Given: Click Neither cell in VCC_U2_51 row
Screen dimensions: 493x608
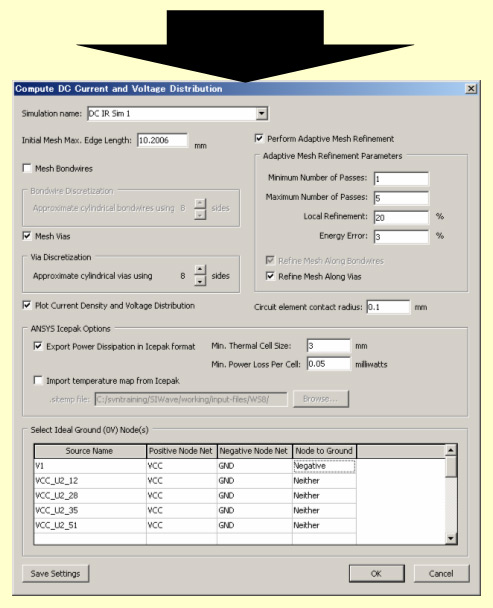Looking at the screenshot, I should 324,525.
